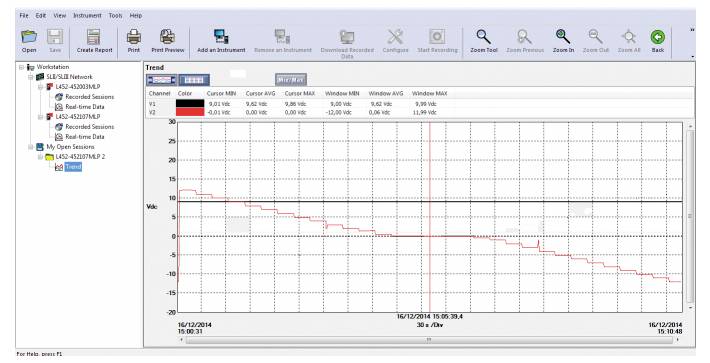Click the V2 channel row label
Image resolution: width=710 pixels, height=363 pixels.
click(x=153, y=112)
